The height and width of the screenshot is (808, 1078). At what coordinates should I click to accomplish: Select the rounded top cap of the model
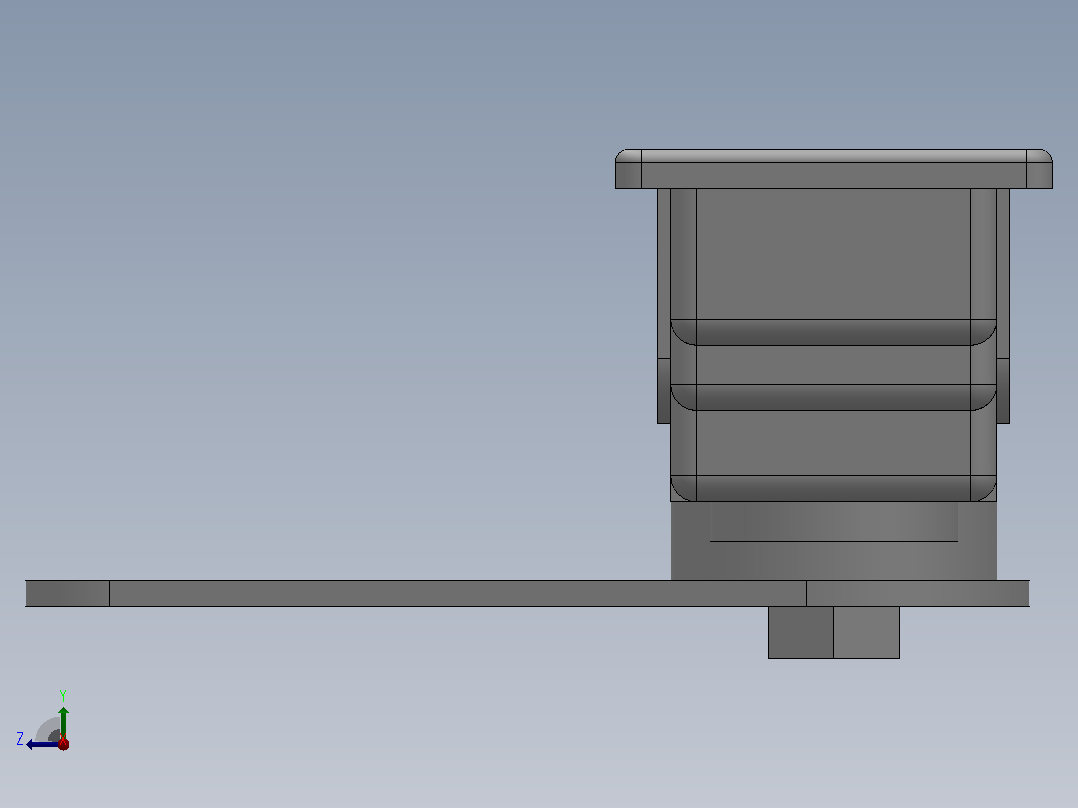point(833,168)
